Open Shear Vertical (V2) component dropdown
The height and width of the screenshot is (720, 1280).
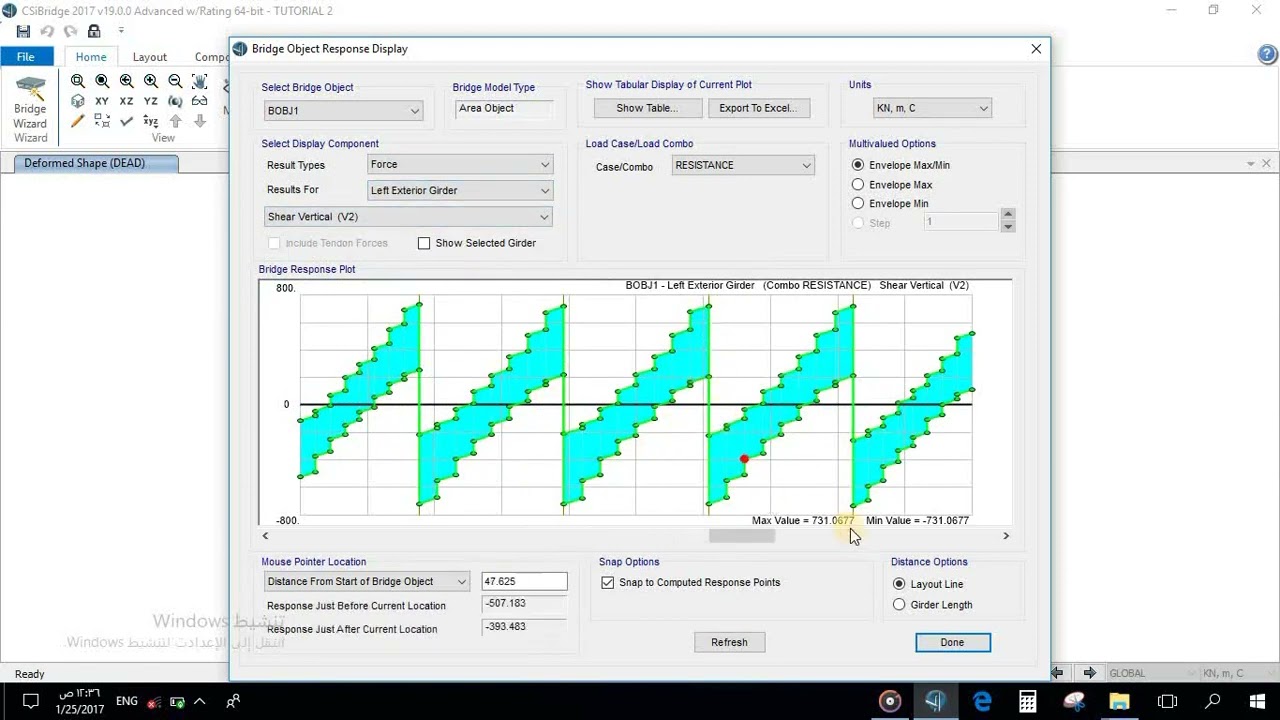tap(408, 217)
